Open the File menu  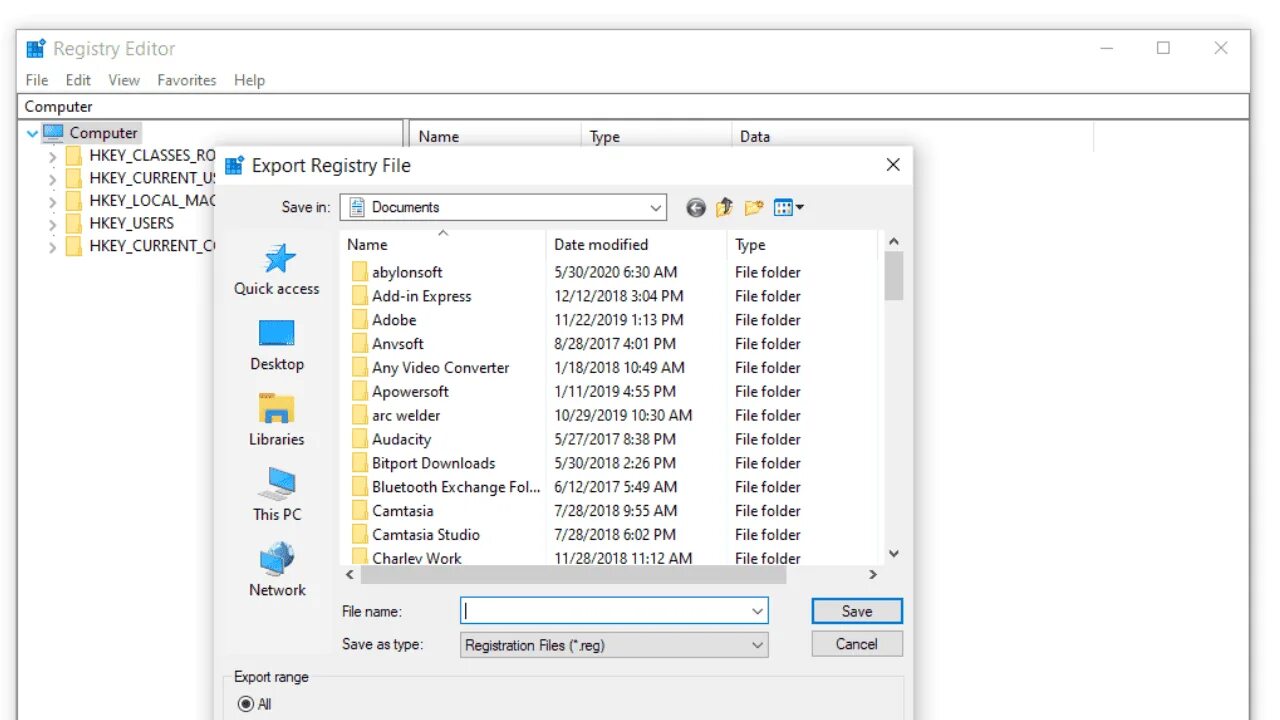[x=37, y=80]
